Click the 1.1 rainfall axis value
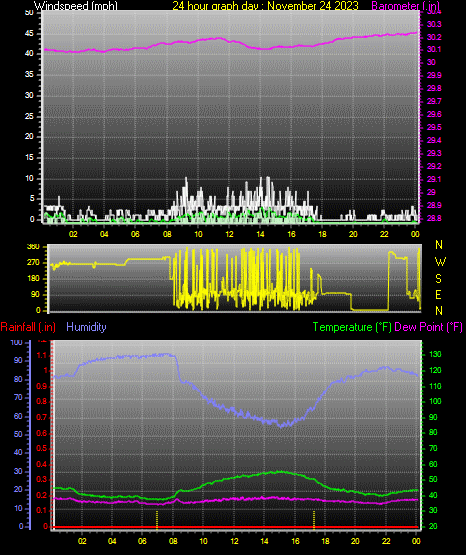The width and height of the screenshot is (466, 555). click(42, 355)
